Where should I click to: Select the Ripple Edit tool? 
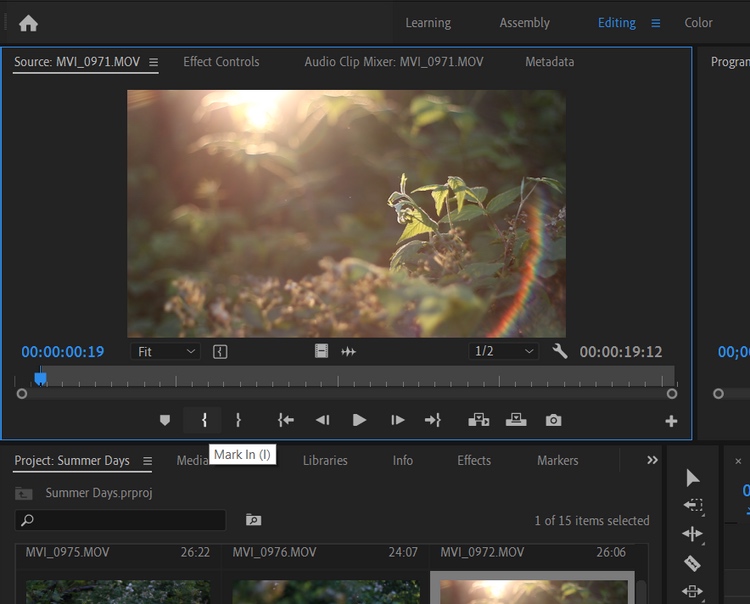692,534
